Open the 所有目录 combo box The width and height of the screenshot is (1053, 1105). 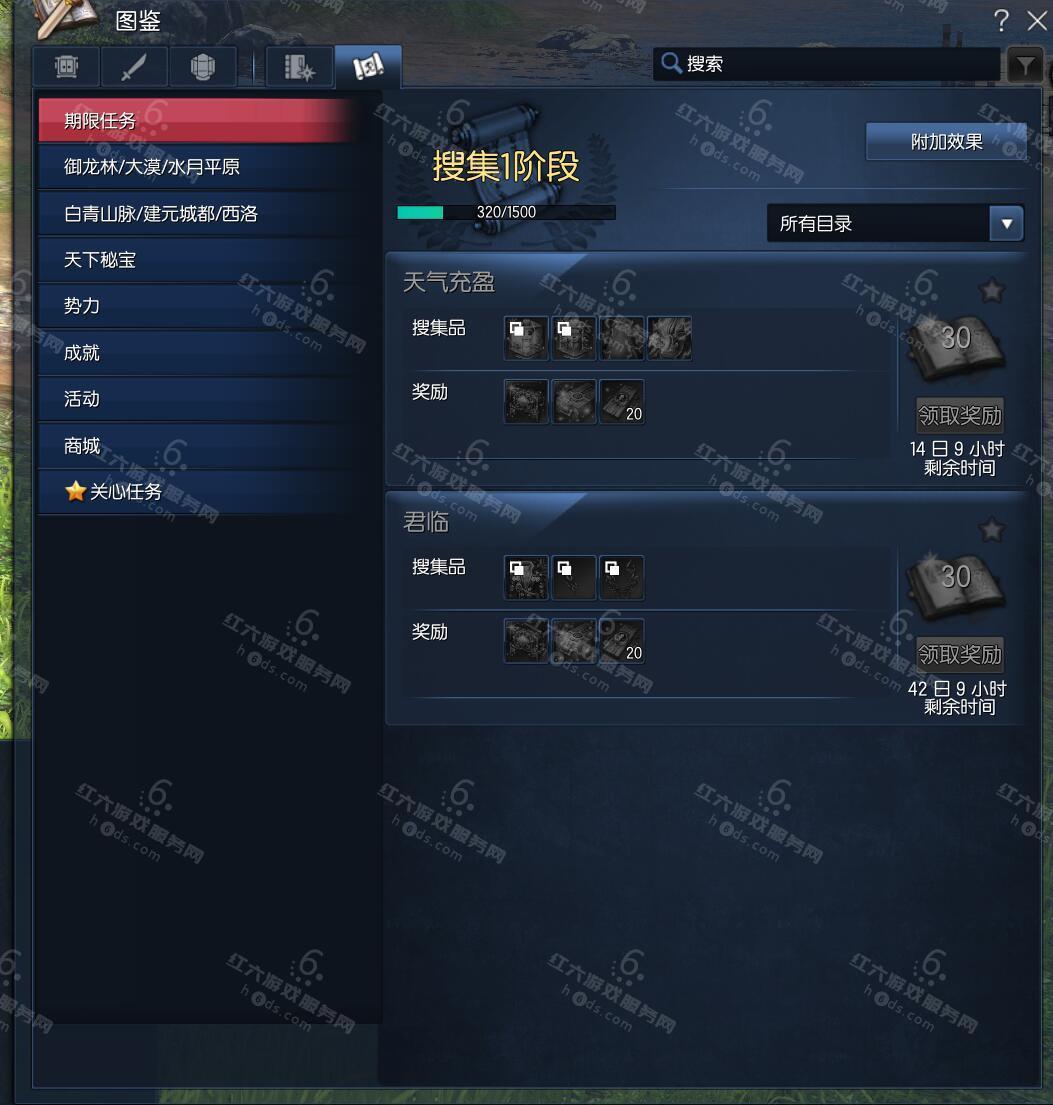pos(895,223)
